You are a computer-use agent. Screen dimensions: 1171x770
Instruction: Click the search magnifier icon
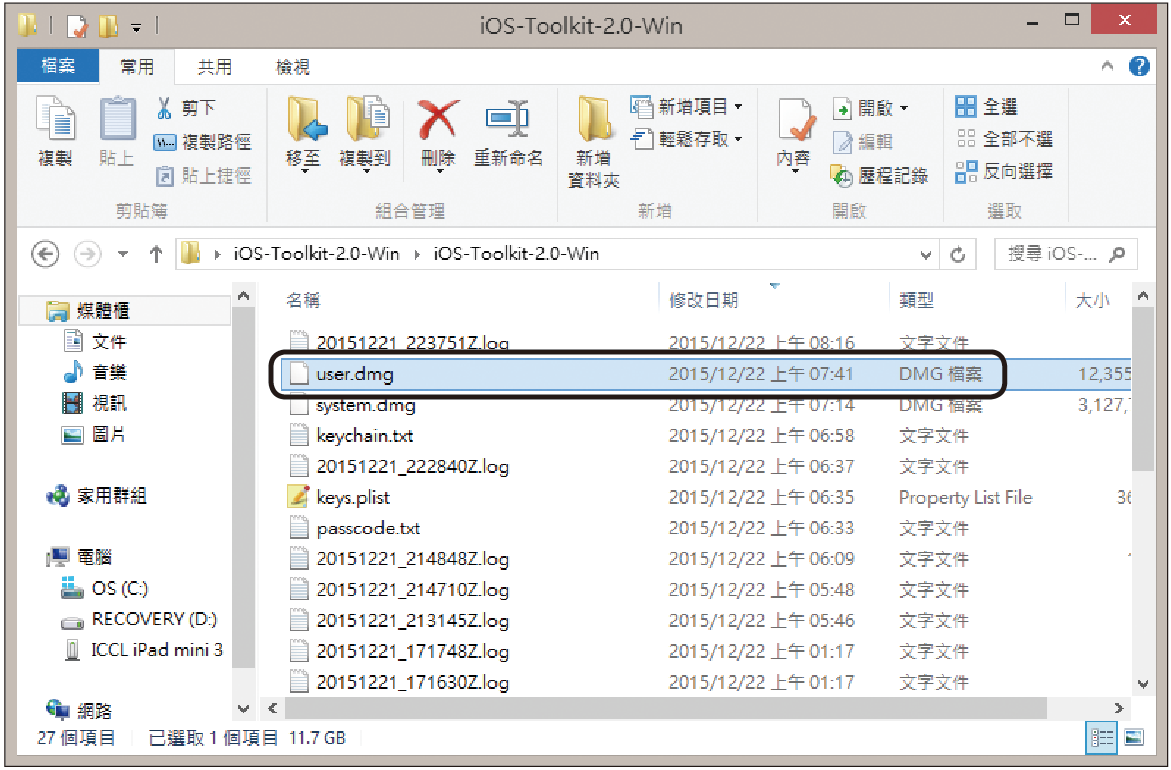coord(1117,255)
